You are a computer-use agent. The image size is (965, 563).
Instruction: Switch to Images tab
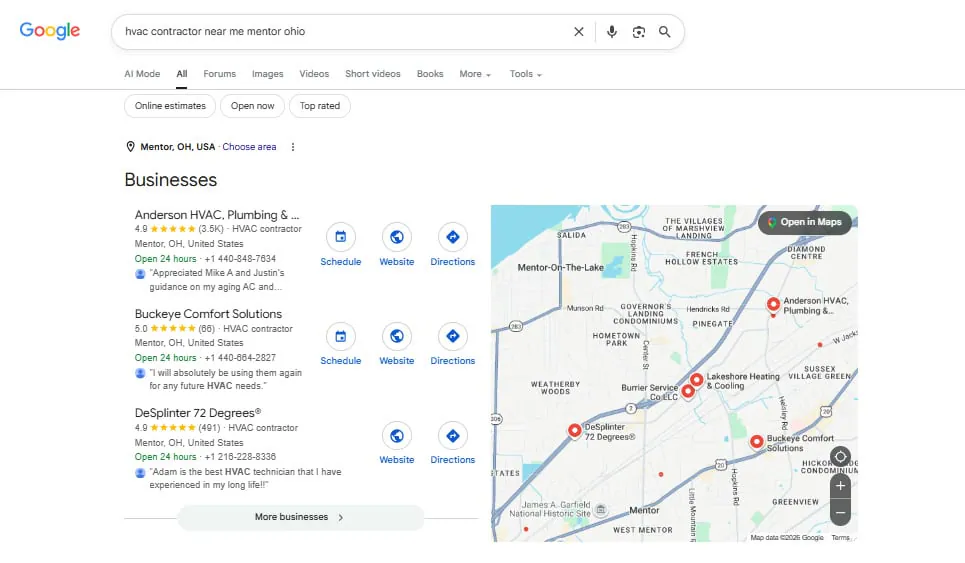coord(268,74)
